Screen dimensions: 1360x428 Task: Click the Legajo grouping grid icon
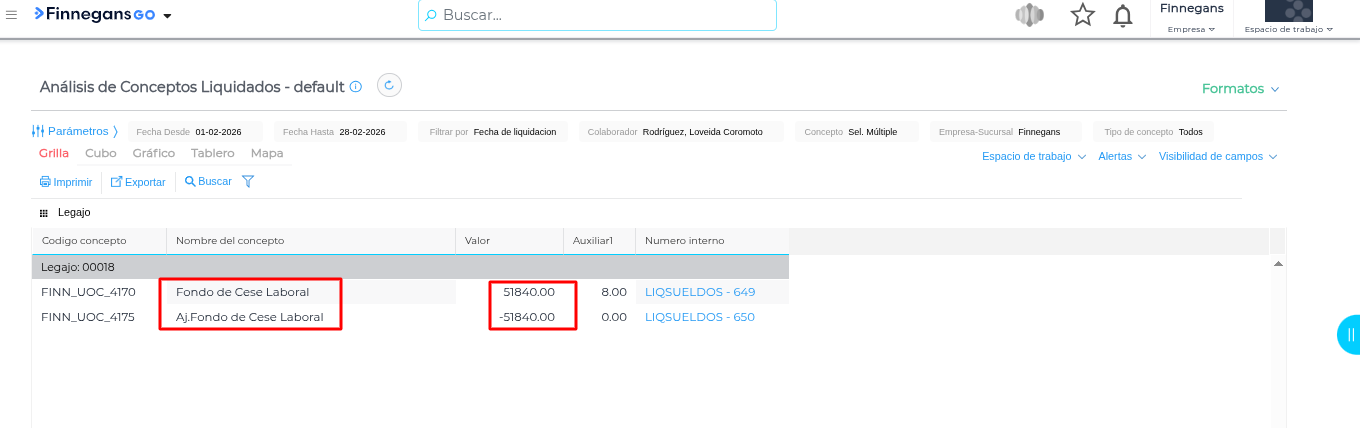[x=43, y=213]
